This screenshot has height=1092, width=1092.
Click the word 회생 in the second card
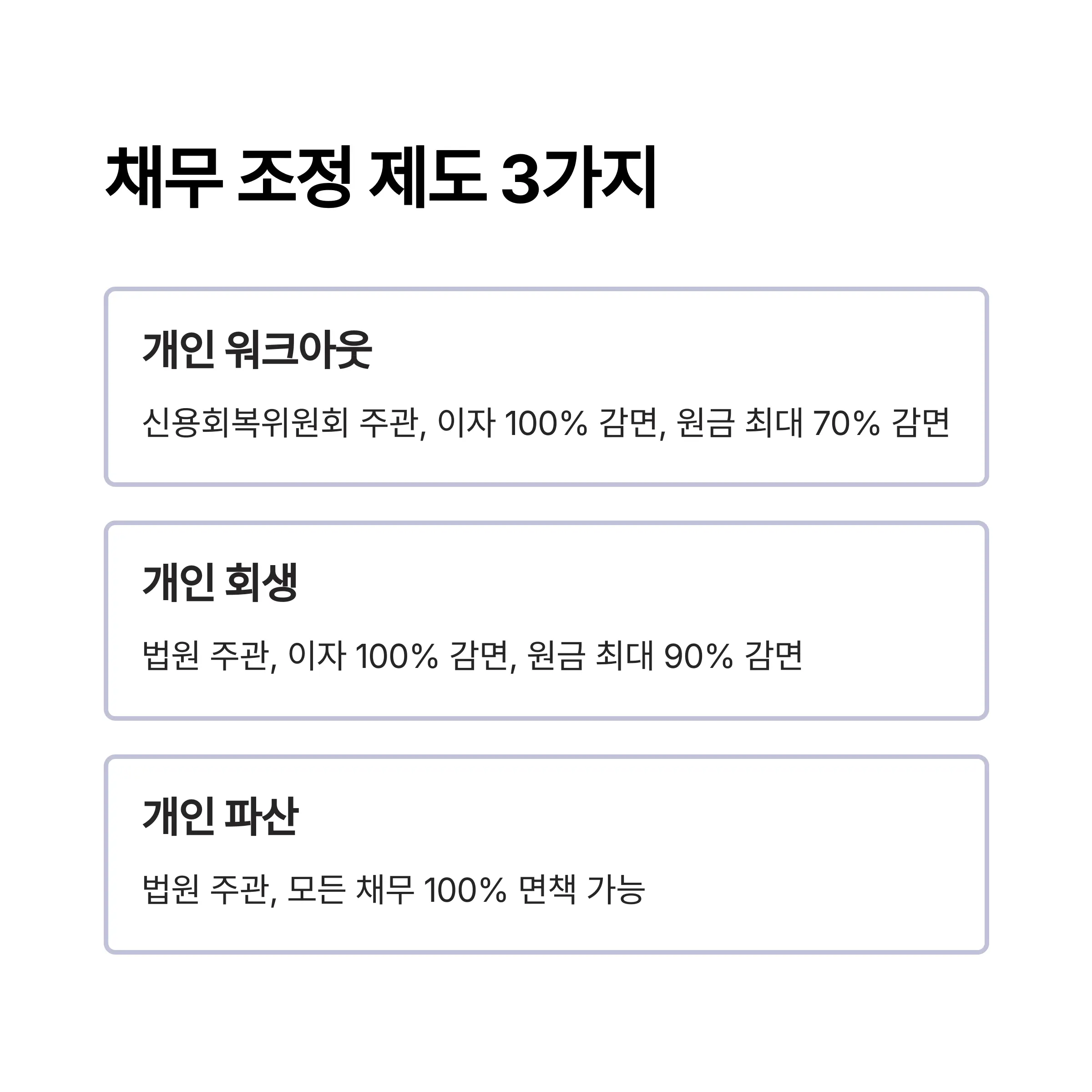(261, 583)
